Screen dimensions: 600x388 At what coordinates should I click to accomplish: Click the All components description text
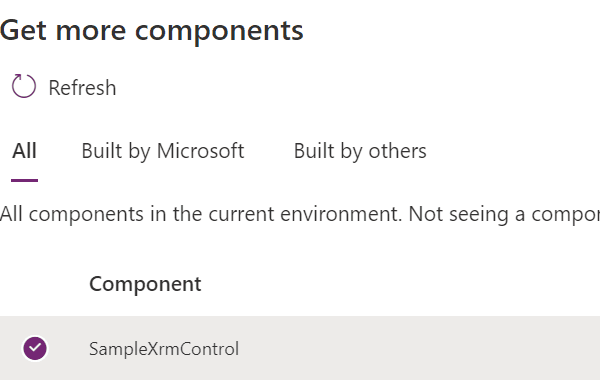click(x=300, y=214)
